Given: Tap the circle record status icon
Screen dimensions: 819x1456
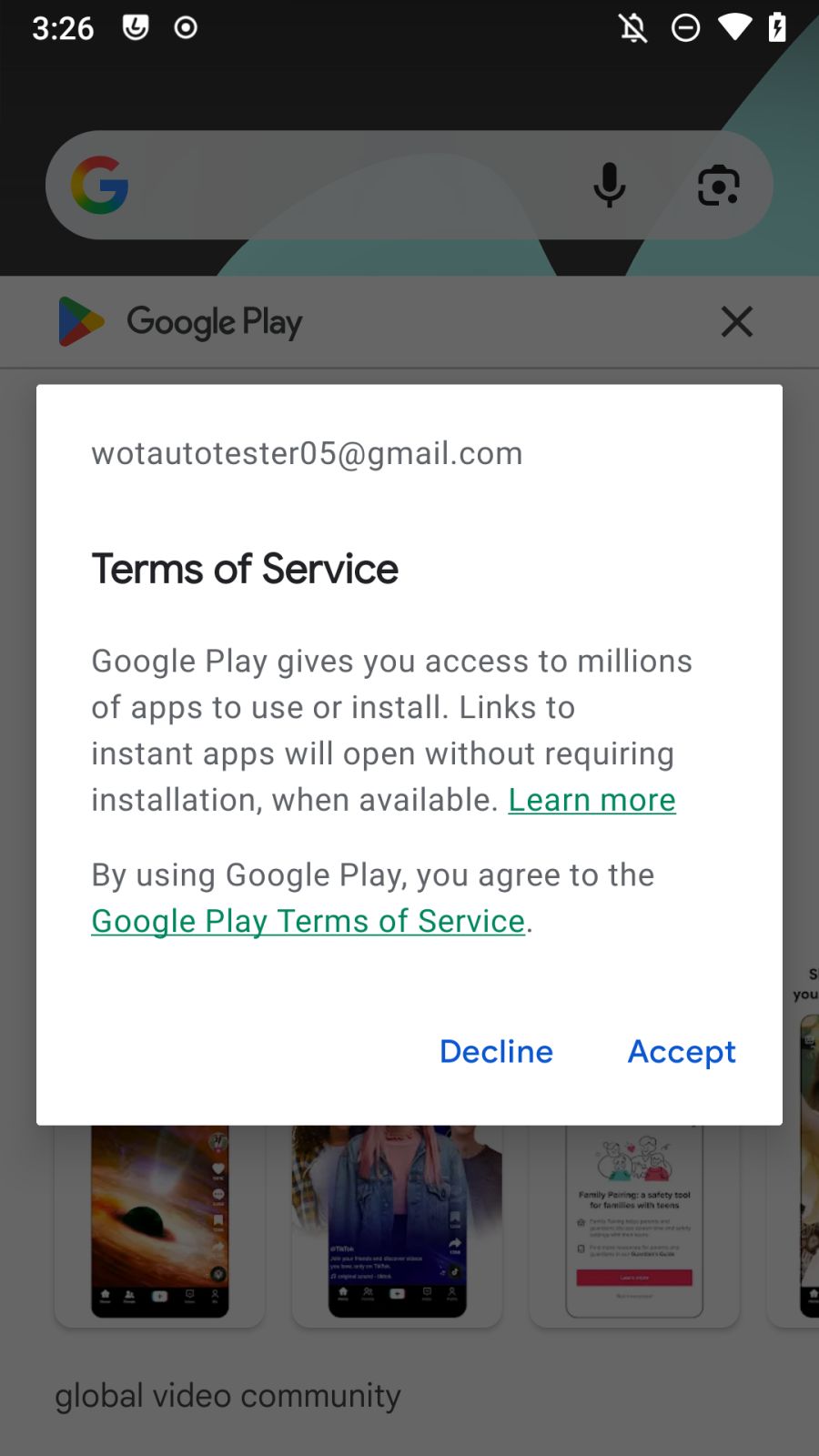Looking at the screenshot, I should click(186, 28).
